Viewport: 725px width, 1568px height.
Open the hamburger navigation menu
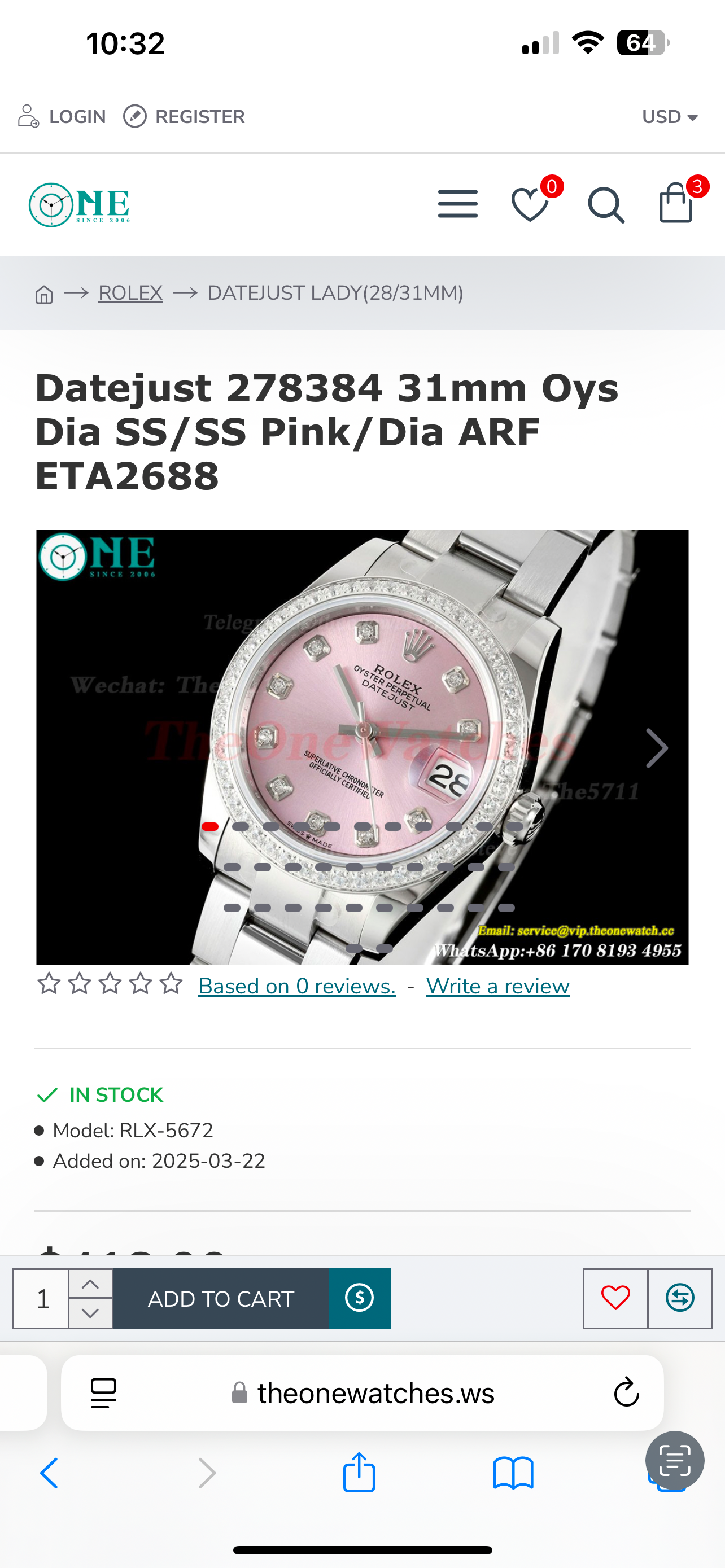(458, 204)
